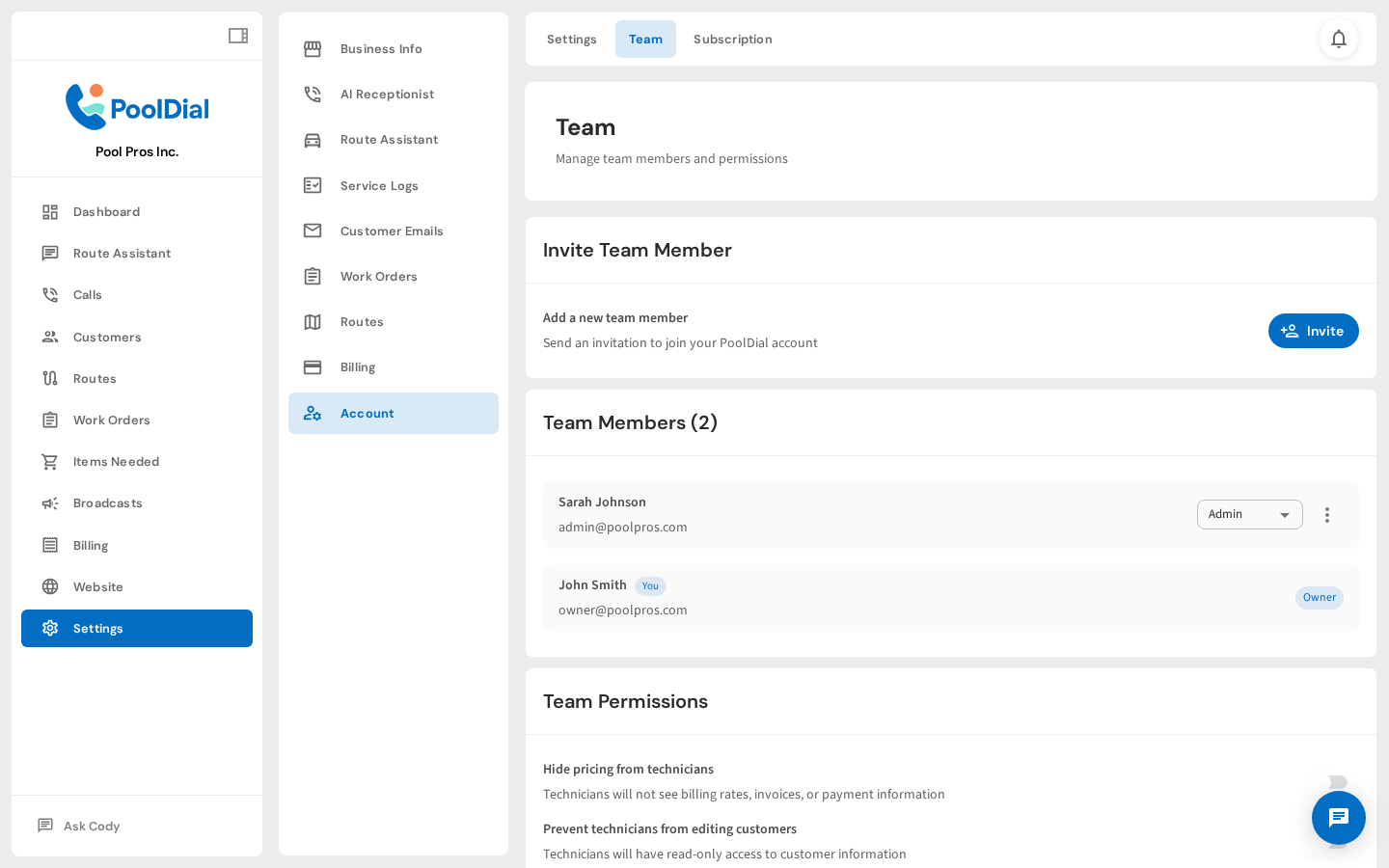Select the Broadcasts megaphone icon

[50, 502]
